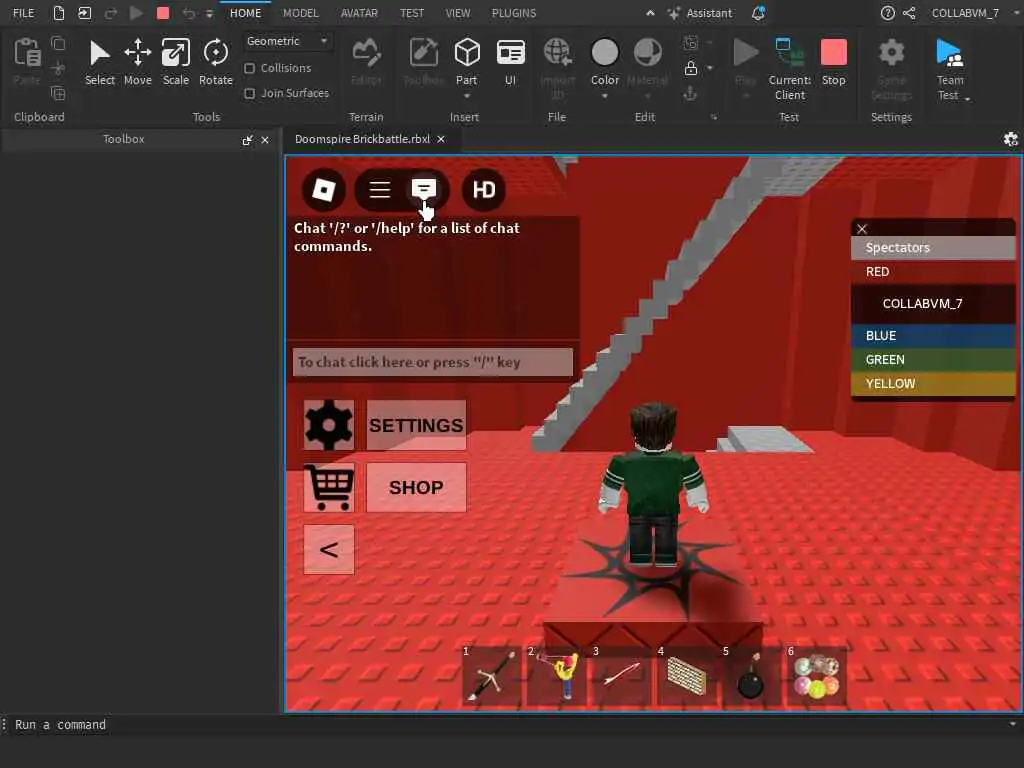Switch to the TEST tab
This screenshot has width=1024, height=768.
pyautogui.click(x=412, y=13)
